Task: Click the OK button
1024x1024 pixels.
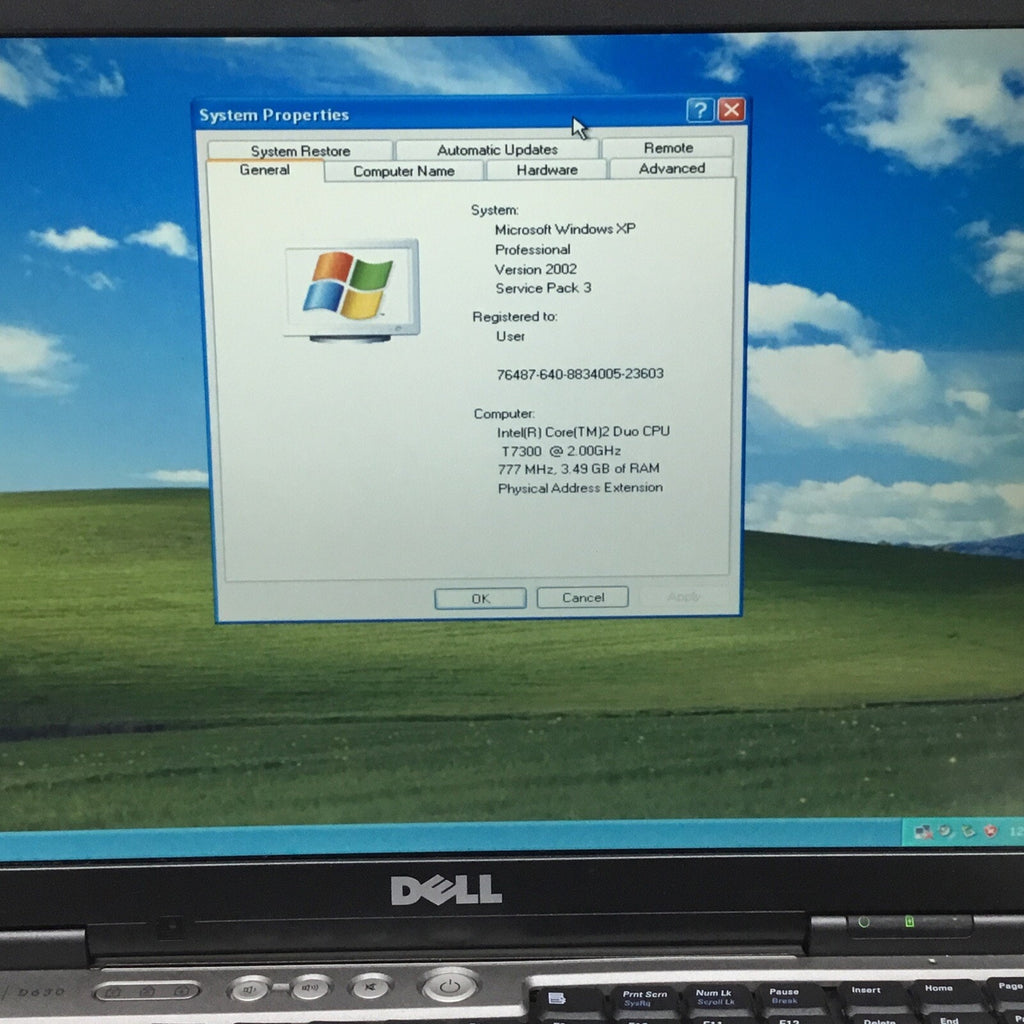Action: (480, 597)
